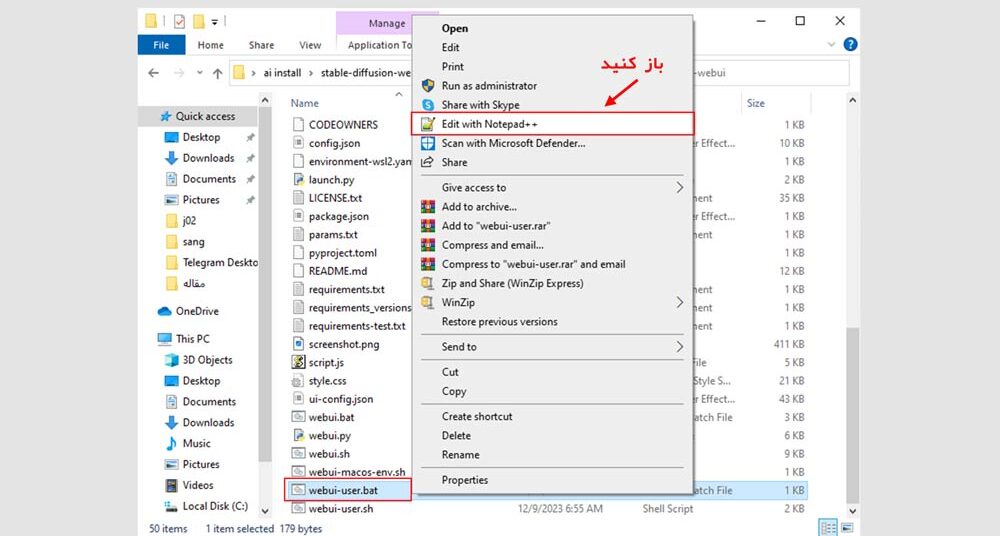The width and height of the screenshot is (1000, 536).
Task: Open the View ribbon tab
Action: pyautogui.click(x=310, y=45)
